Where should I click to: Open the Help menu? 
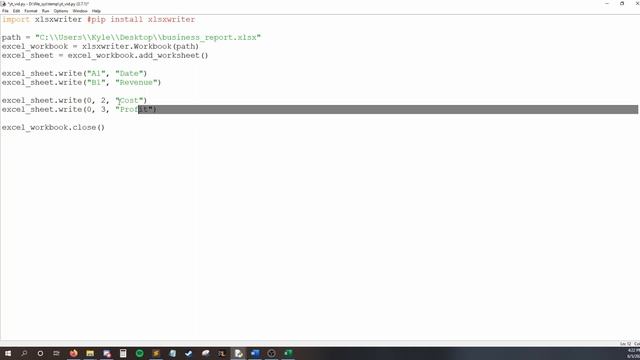pyautogui.click(x=96, y=11)
